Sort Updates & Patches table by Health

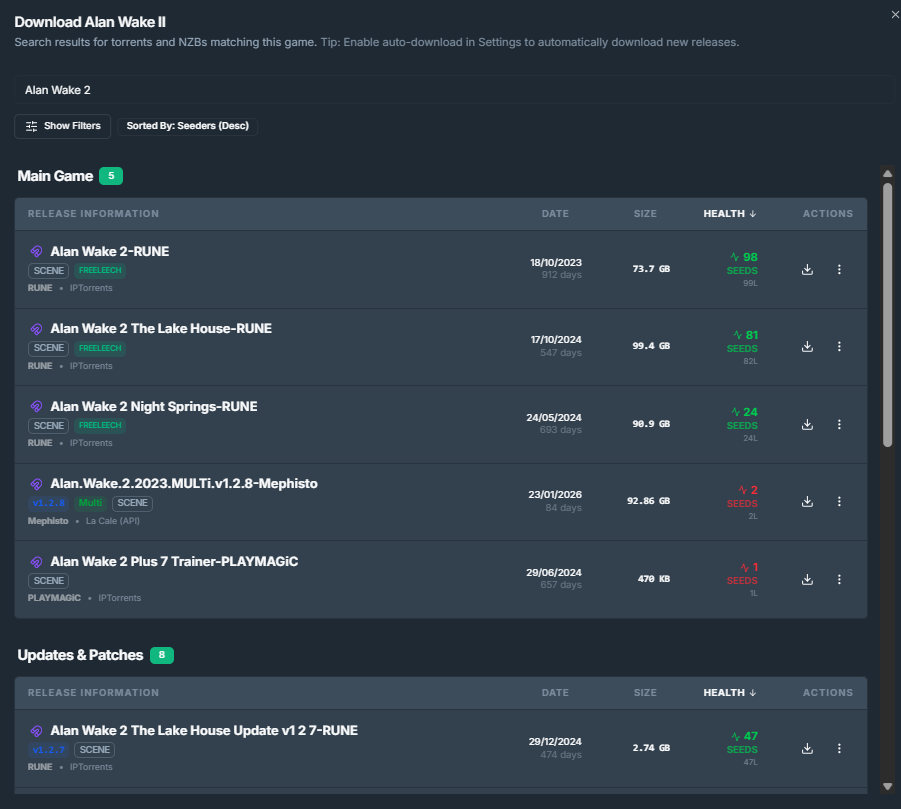[729, 693]
